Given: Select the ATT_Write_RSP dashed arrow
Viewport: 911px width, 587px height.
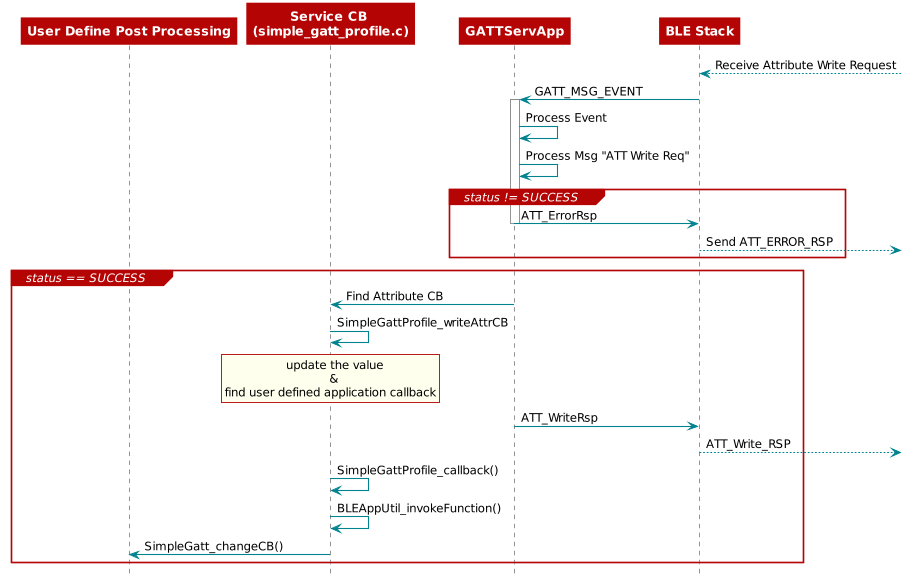Looking at the screenshot, I should coord(800,452).
